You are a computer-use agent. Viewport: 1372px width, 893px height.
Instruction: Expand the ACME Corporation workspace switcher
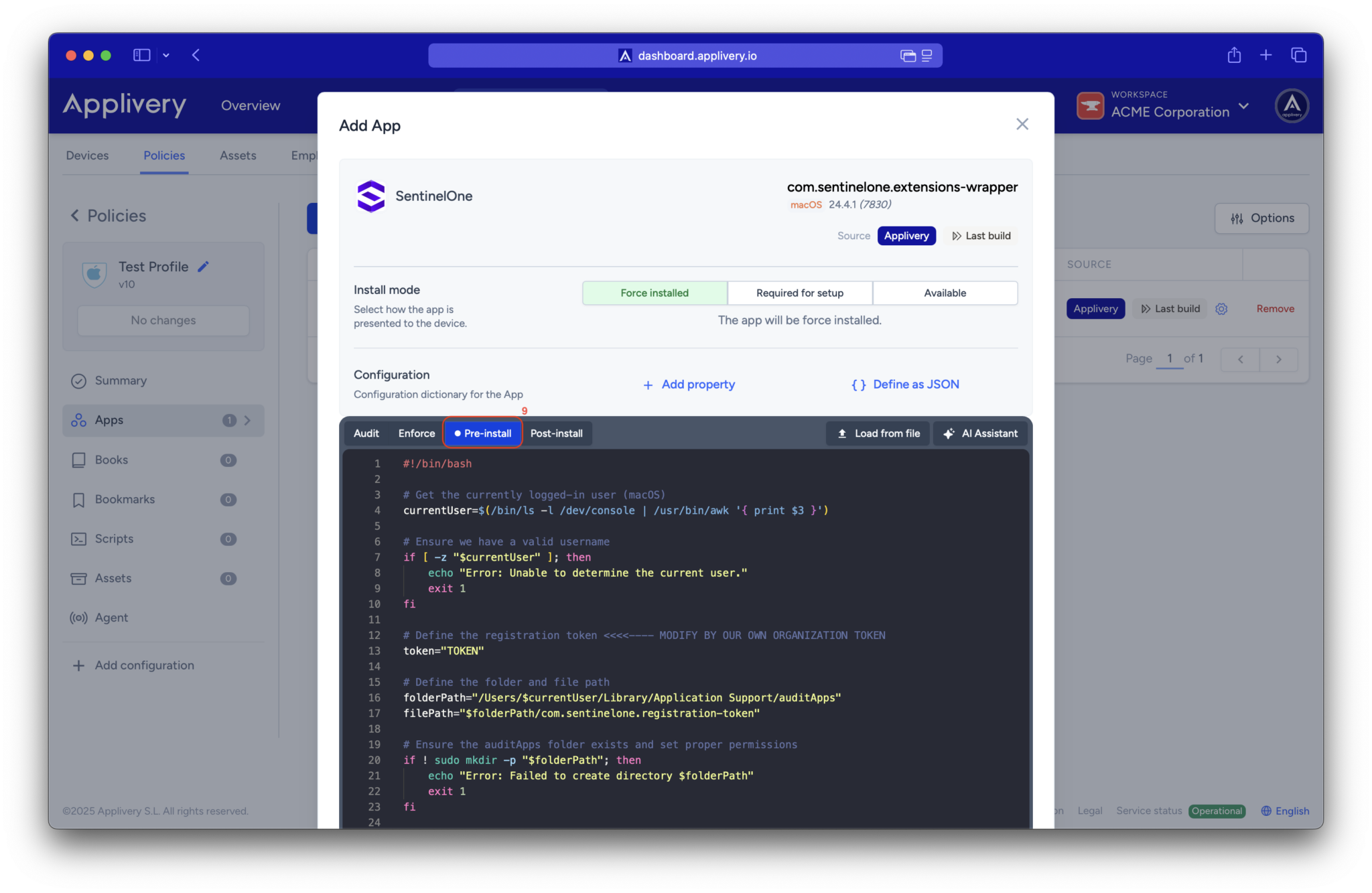pyautogui.click(x=1245, y=106)
